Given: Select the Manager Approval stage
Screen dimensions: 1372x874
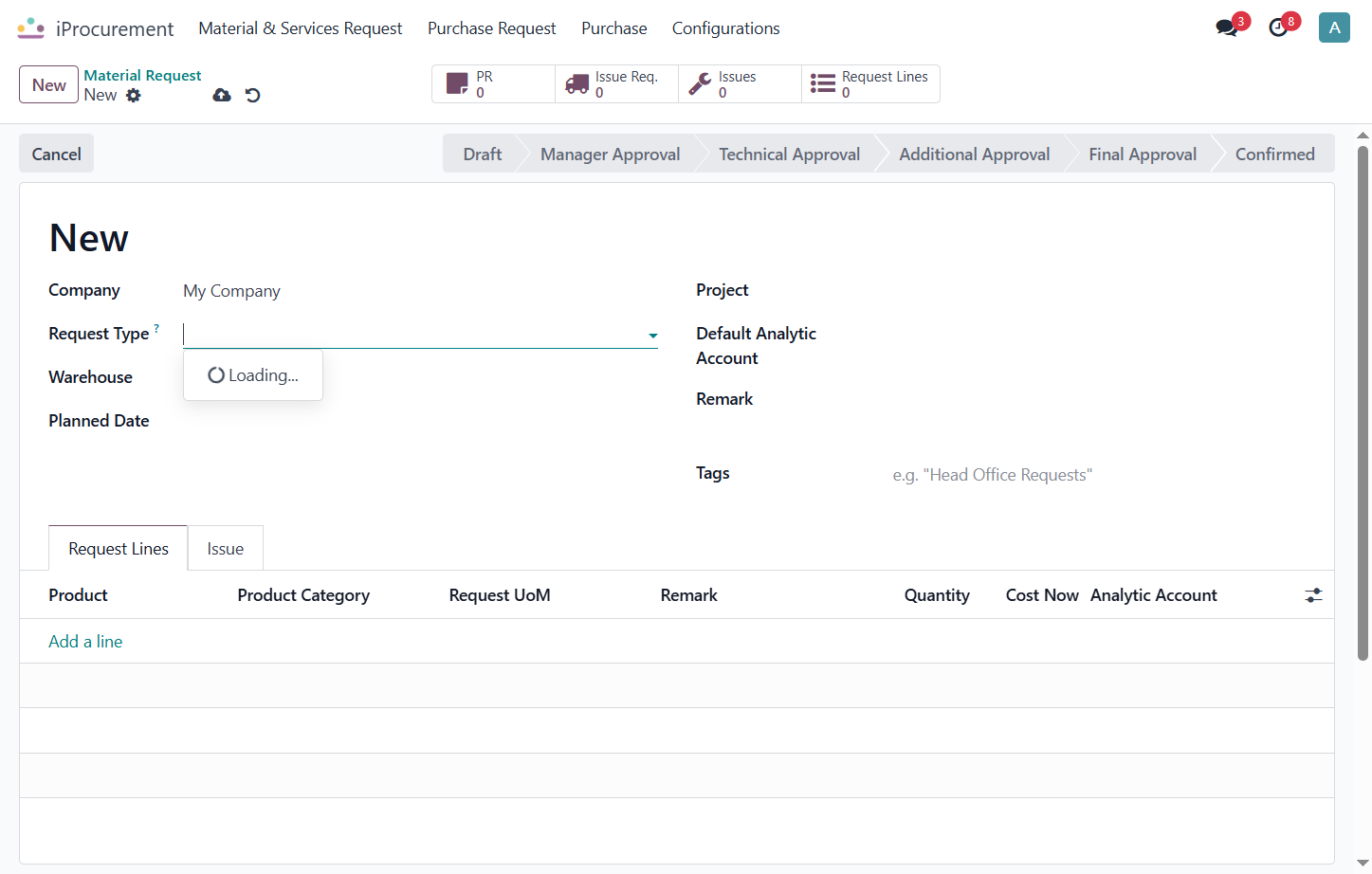Looking at the screenshot, I should point(611,154).
